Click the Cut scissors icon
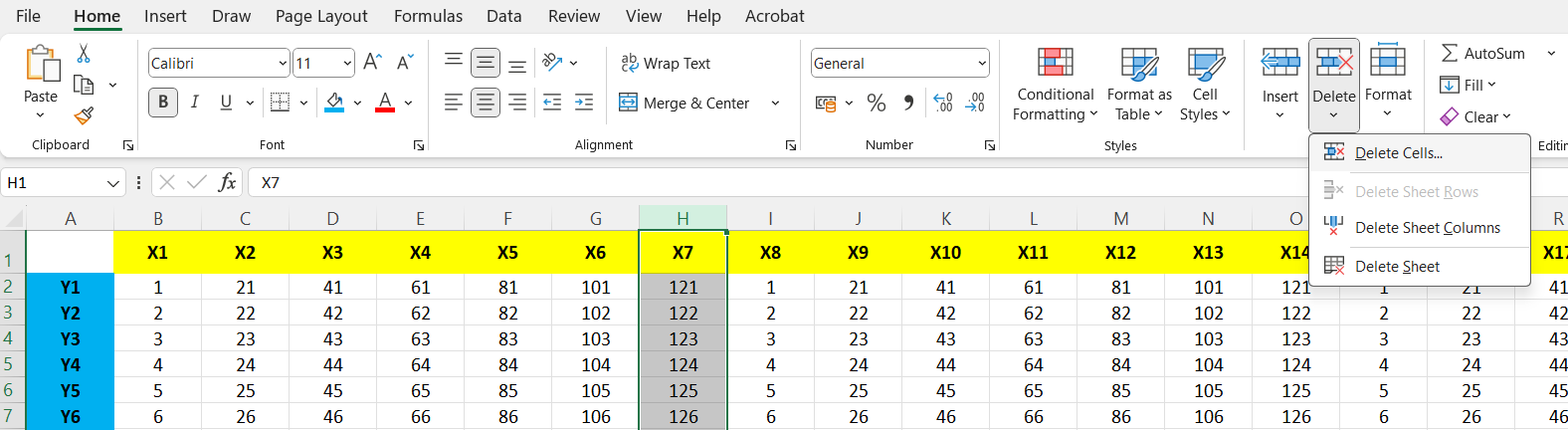Image resolution: width=1568 pixels, height=430 pixels. [x=84, y=54]
